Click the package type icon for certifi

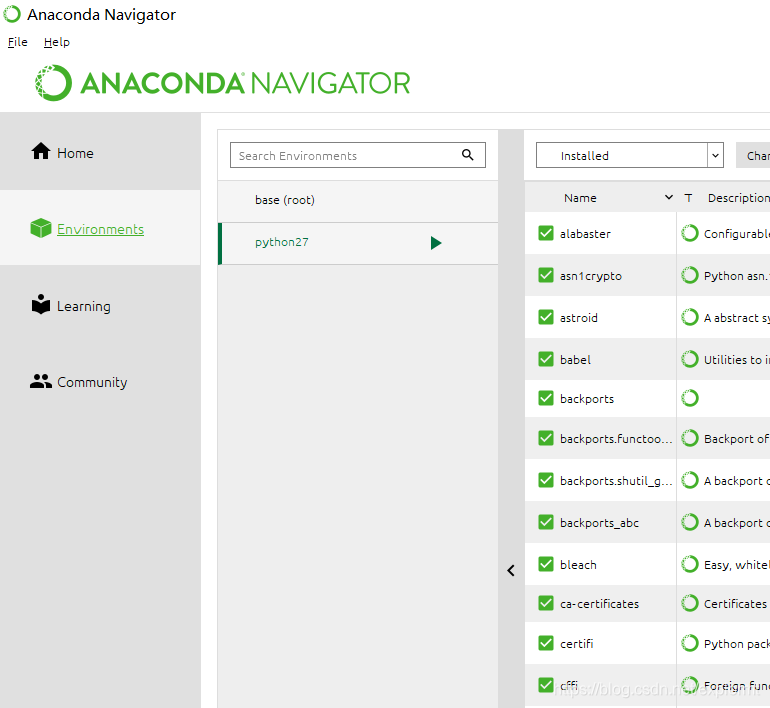point(689,643)
